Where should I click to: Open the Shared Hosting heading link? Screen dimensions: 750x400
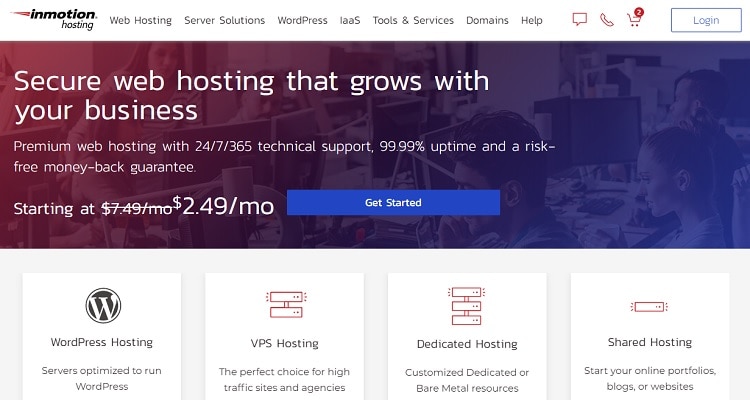point(650,342)
